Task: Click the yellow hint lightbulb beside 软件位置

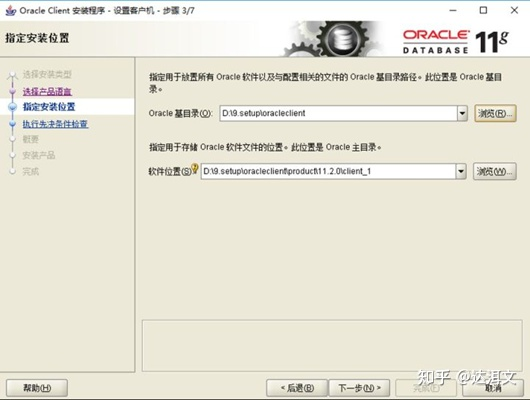Action: point(194,168)
